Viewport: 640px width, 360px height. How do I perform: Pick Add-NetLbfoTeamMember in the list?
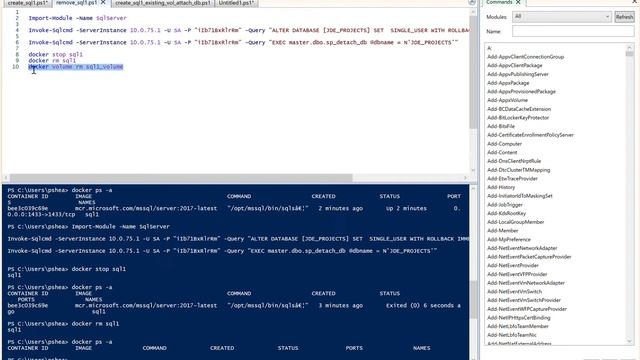point(518,326)
